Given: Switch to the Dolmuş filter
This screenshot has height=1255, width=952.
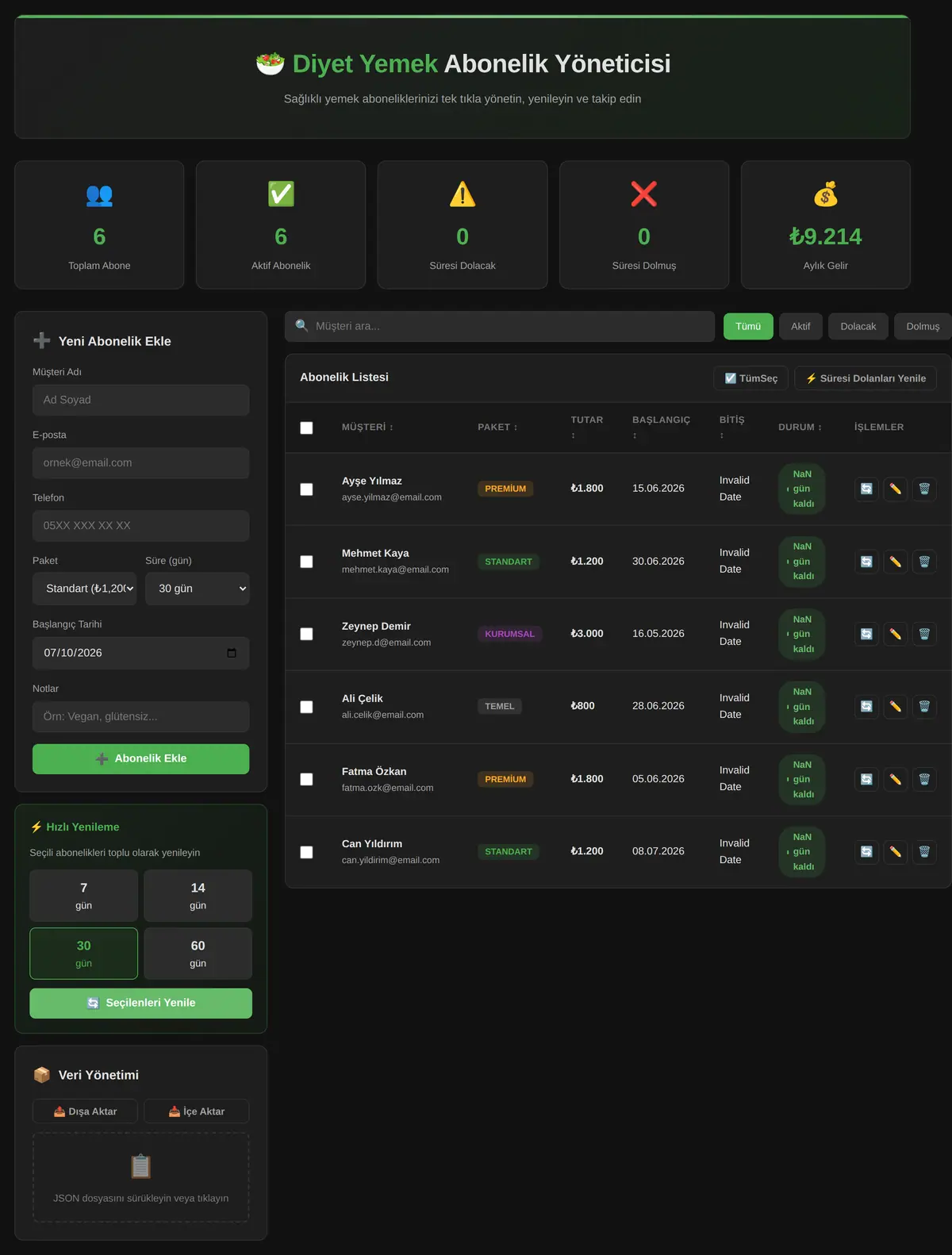Looking at the screenshot, I should pos(923,326).
